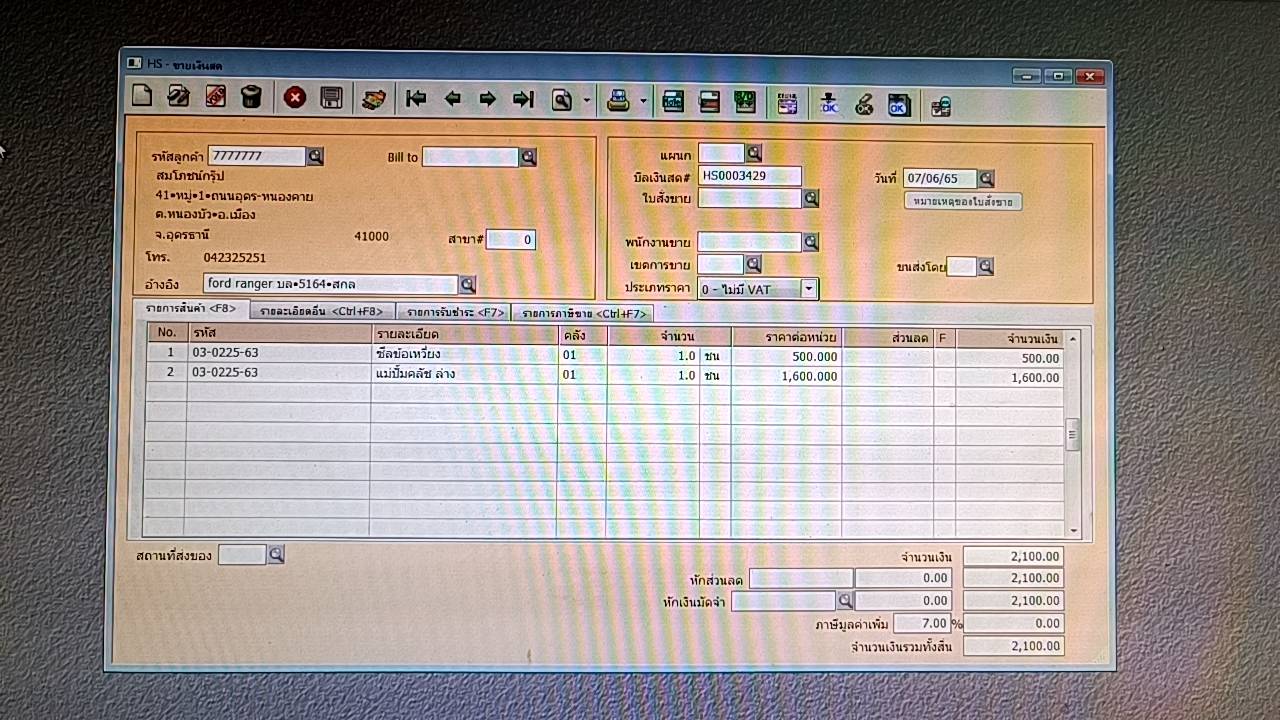Click the trash can delete icon
This screenshot has width=1280, height=720.
[251, 97]
